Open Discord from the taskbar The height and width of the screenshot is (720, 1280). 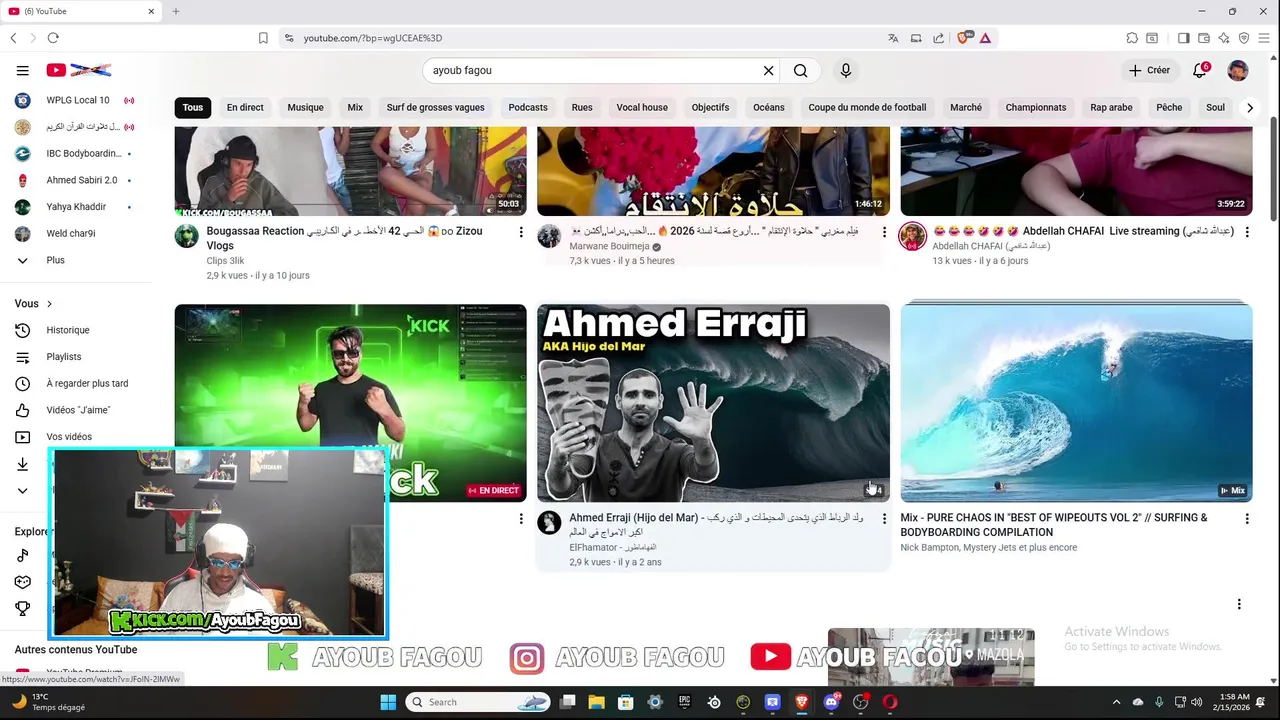(x=831, y=702)
